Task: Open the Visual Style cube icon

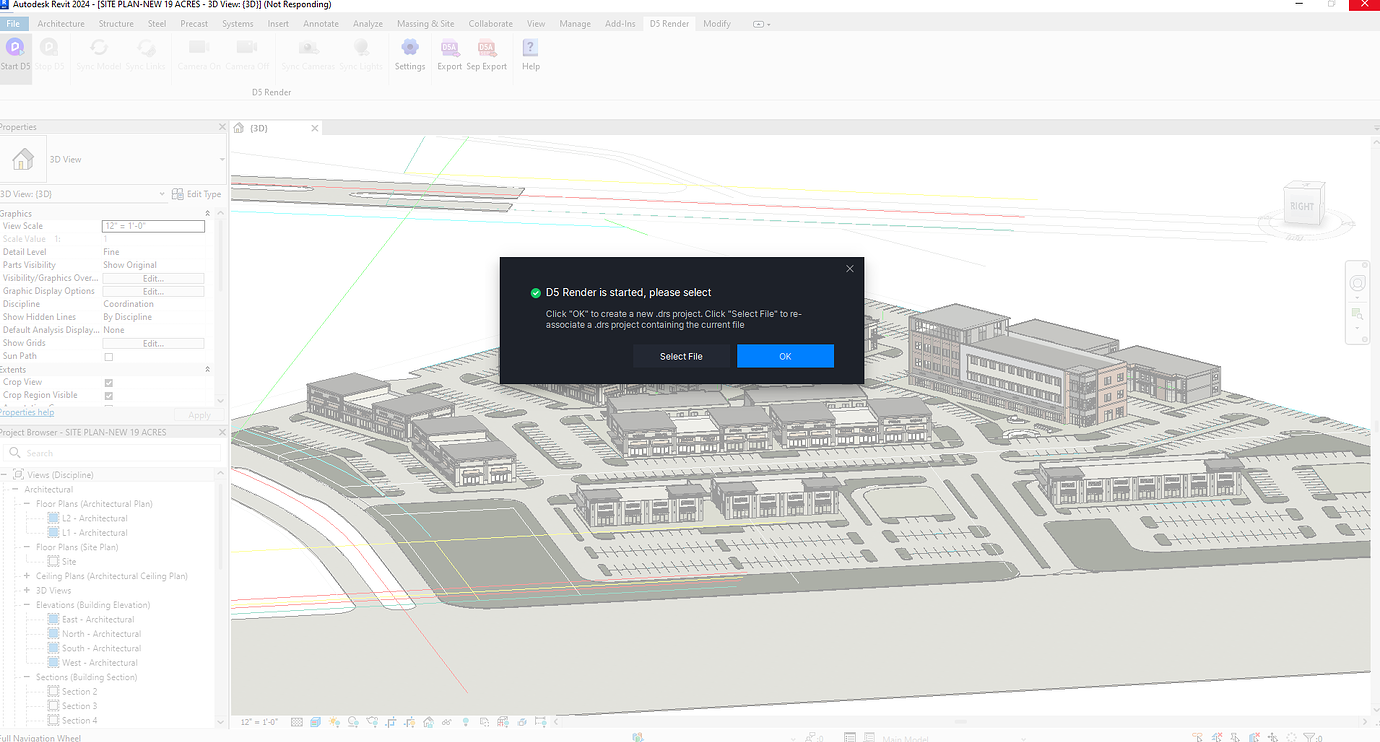Action: click(x=315, y=721)
